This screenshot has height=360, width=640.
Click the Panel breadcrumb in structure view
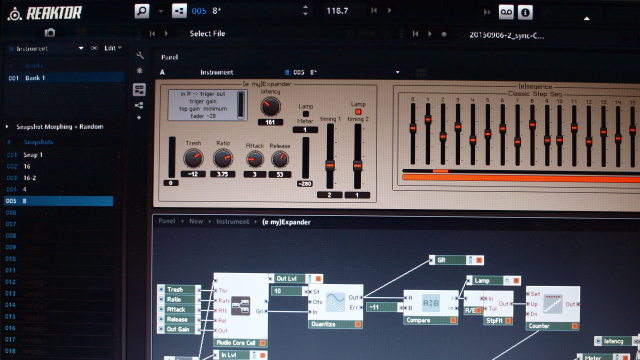tap(167, 221)
